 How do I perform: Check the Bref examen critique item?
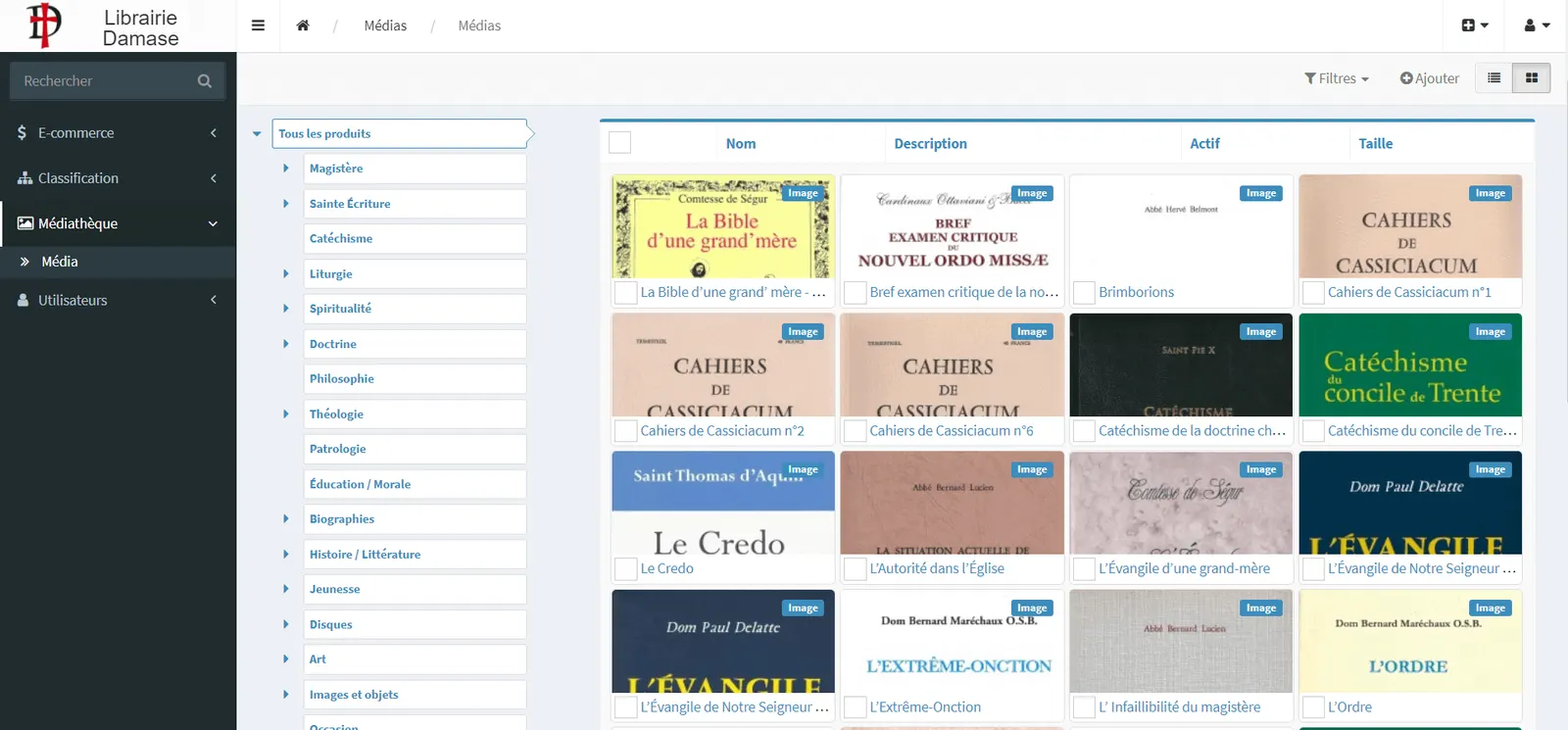point(855,292)
